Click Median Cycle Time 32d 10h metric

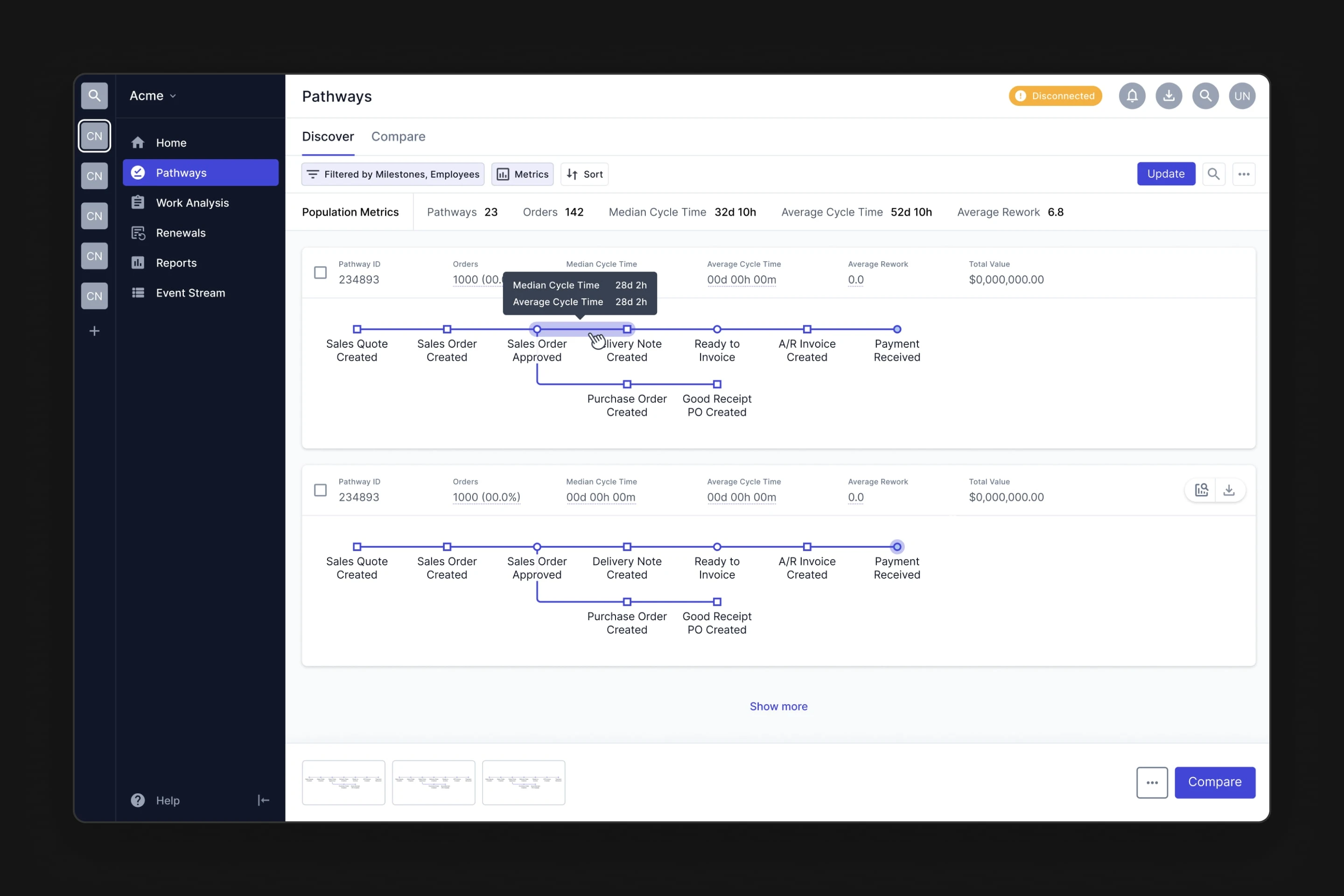coord(682,212)
